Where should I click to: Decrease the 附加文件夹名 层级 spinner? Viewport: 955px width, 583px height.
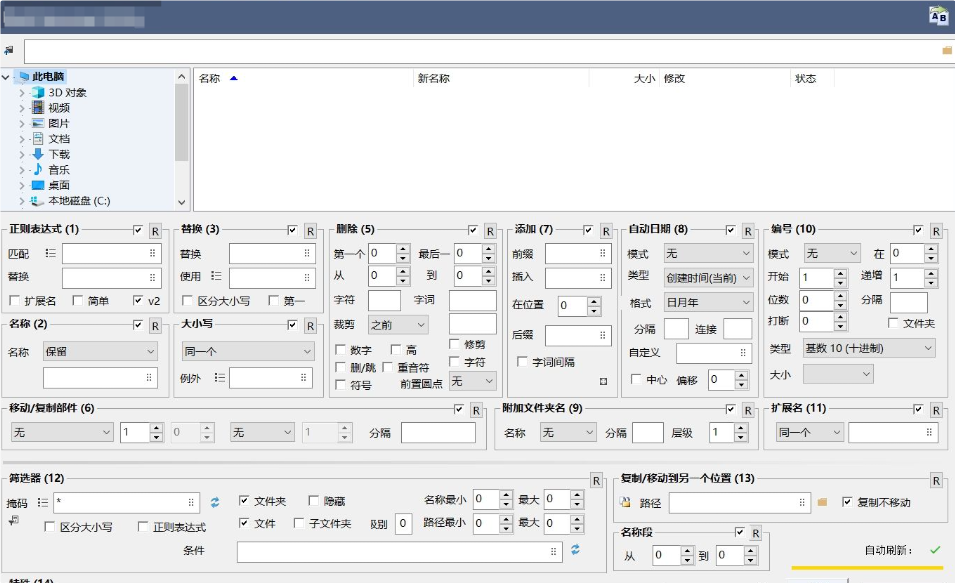coord(741,437)
